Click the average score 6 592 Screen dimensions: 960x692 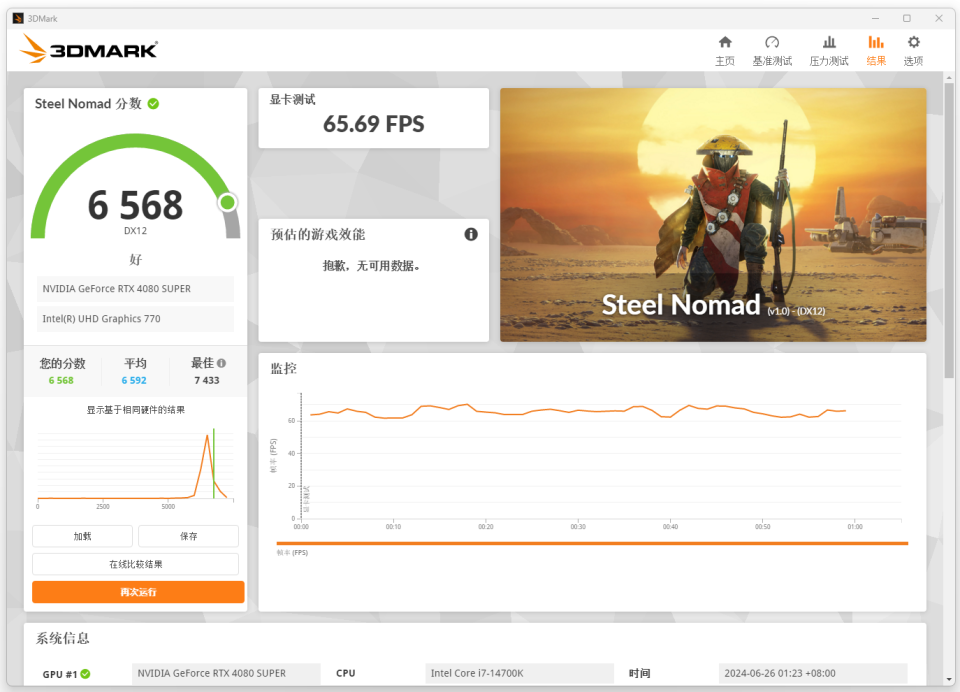[134, 380]
